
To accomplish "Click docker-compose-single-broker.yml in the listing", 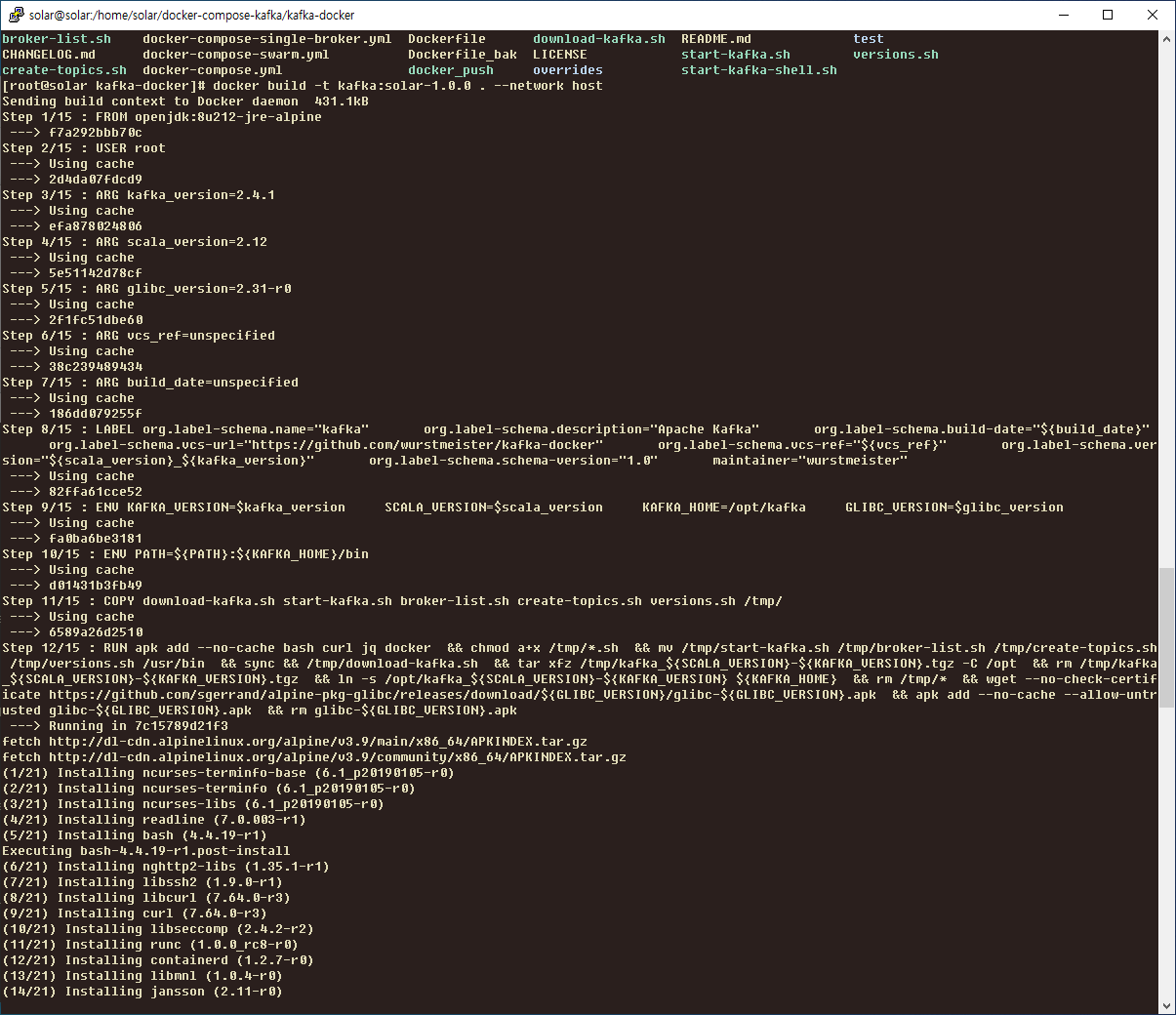I will tap(267, 39).
